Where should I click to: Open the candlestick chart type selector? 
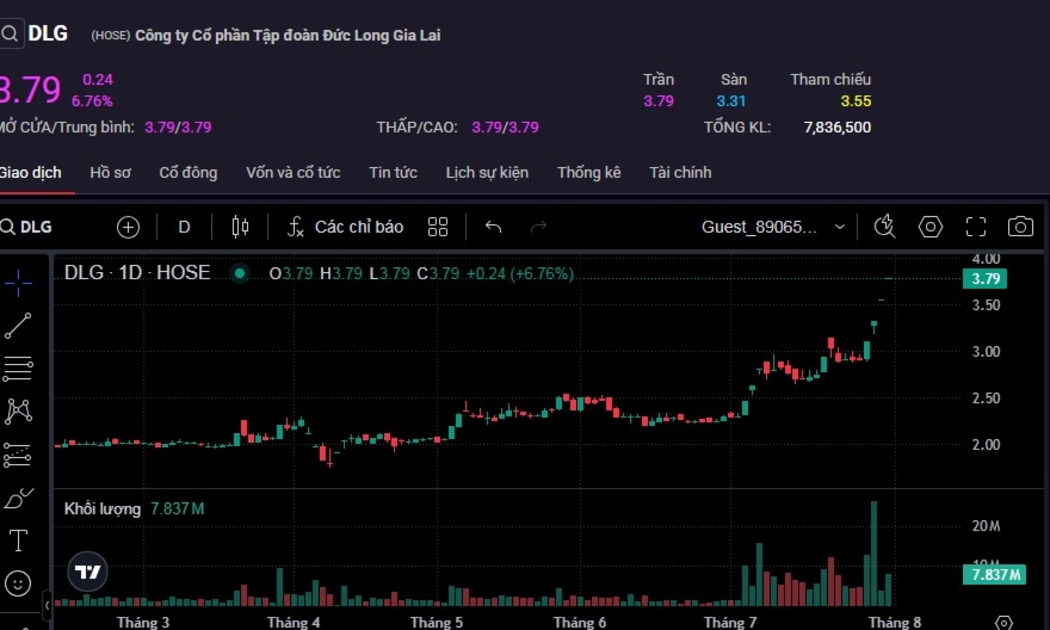240,227
